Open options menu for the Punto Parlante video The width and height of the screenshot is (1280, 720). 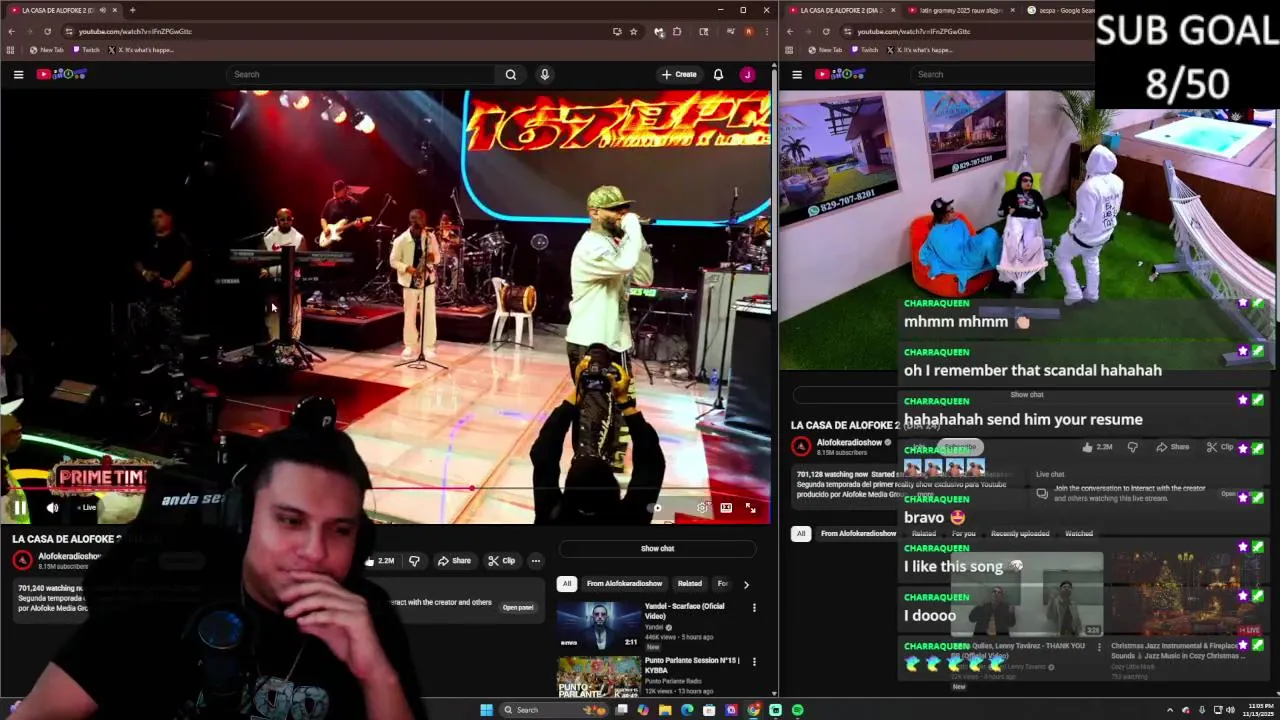(x=754, y=661)
